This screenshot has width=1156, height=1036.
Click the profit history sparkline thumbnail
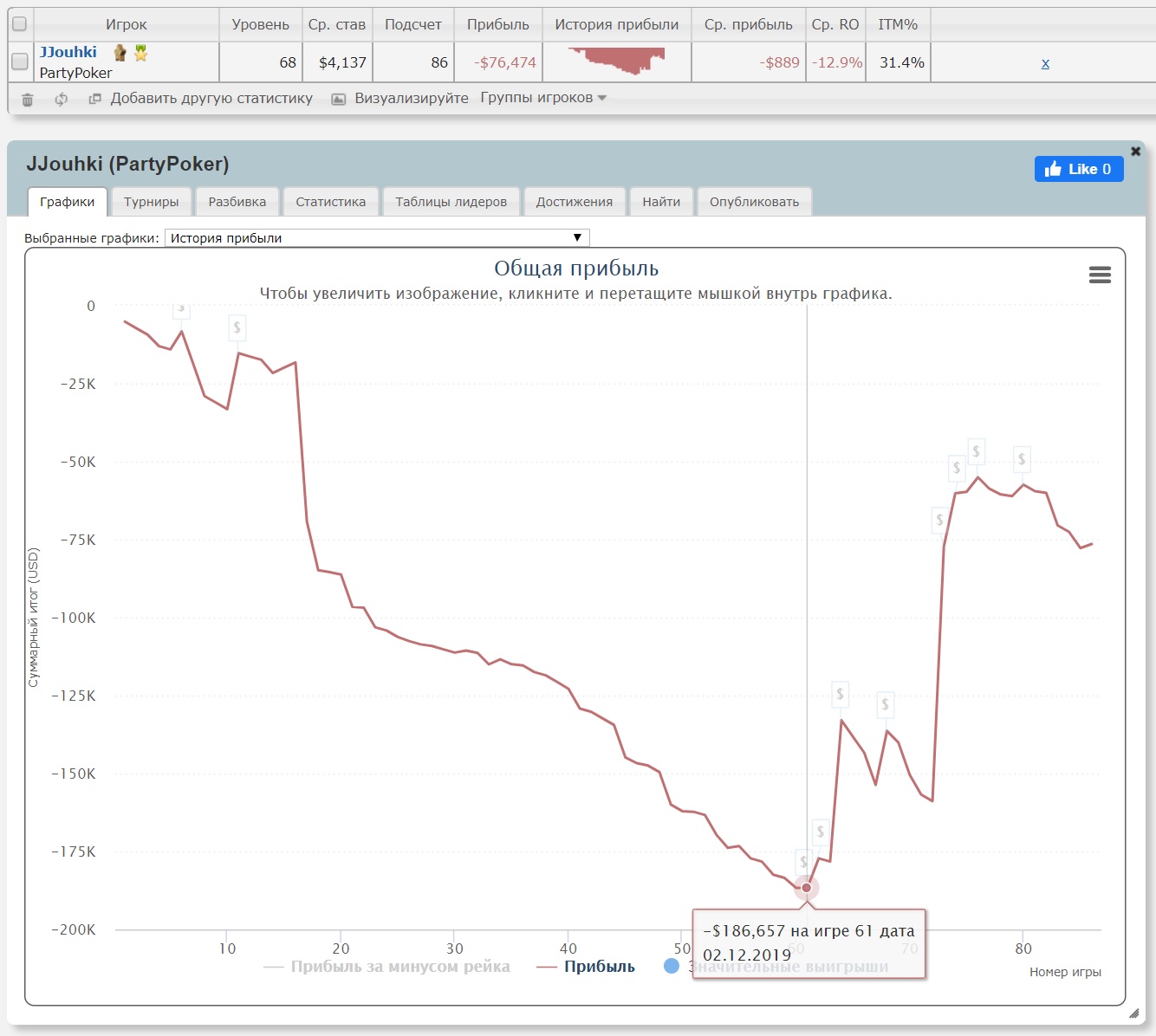click(617, 61)
